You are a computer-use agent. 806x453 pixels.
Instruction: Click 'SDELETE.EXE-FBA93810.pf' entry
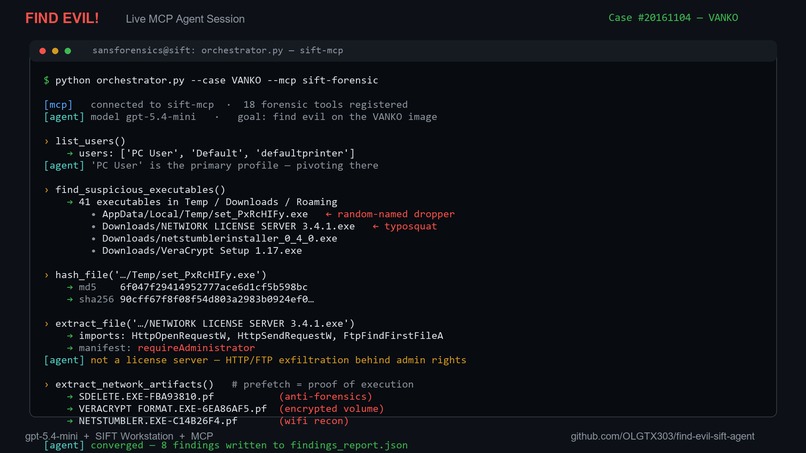[146, 396]
